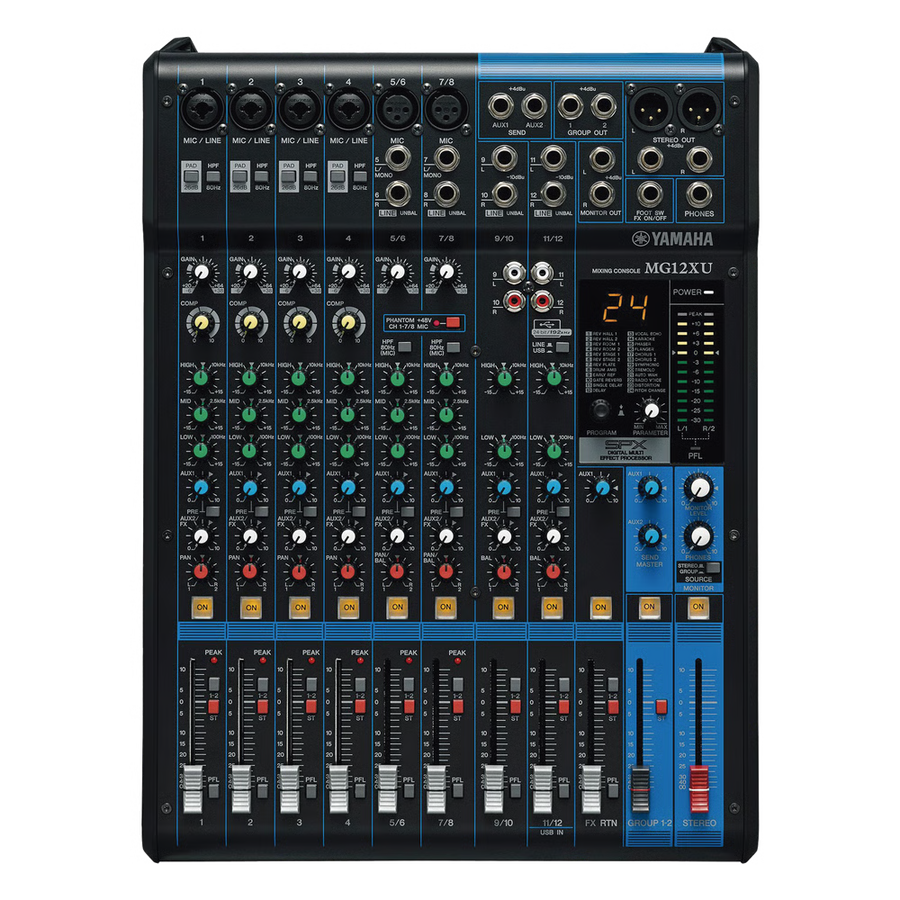Image resolution: width=900 pixels, height=900 pixels.
Task: Select the channel 1 fader cap
Action: coord(193,789)
